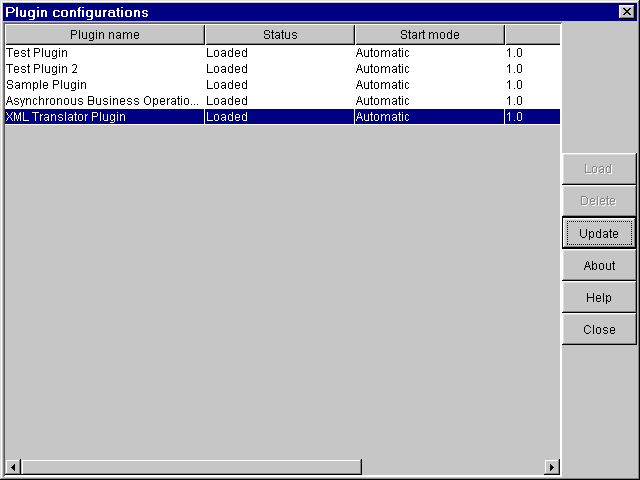Select the XML Translator Plugin row
640x480 pixels.
click(282, 117)
